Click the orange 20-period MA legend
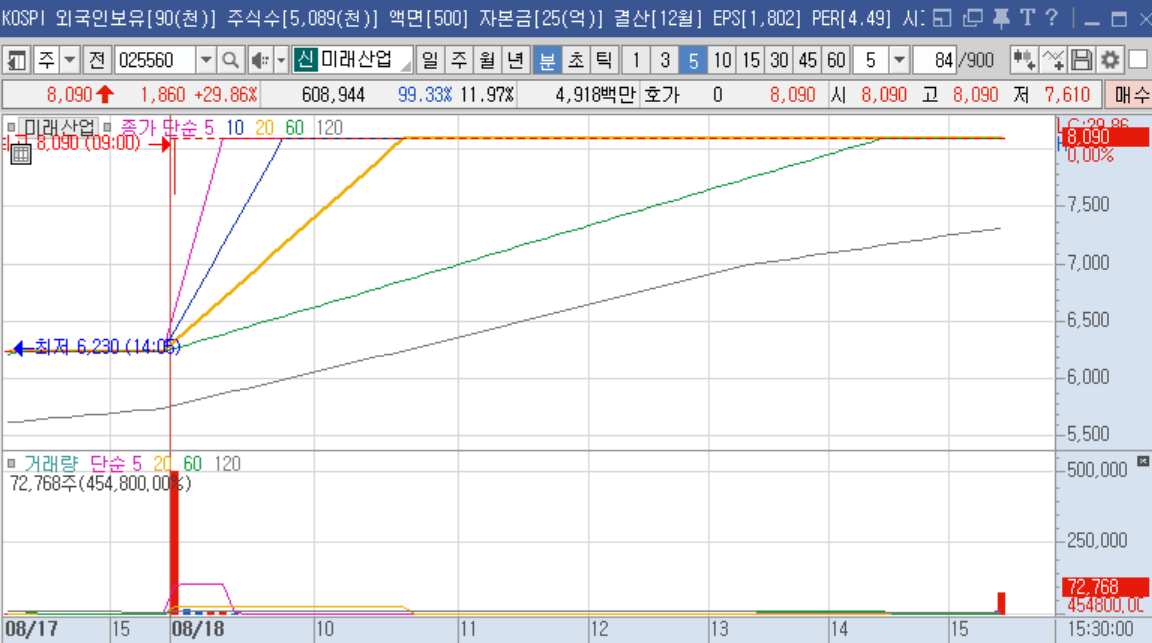 point(264,128)
